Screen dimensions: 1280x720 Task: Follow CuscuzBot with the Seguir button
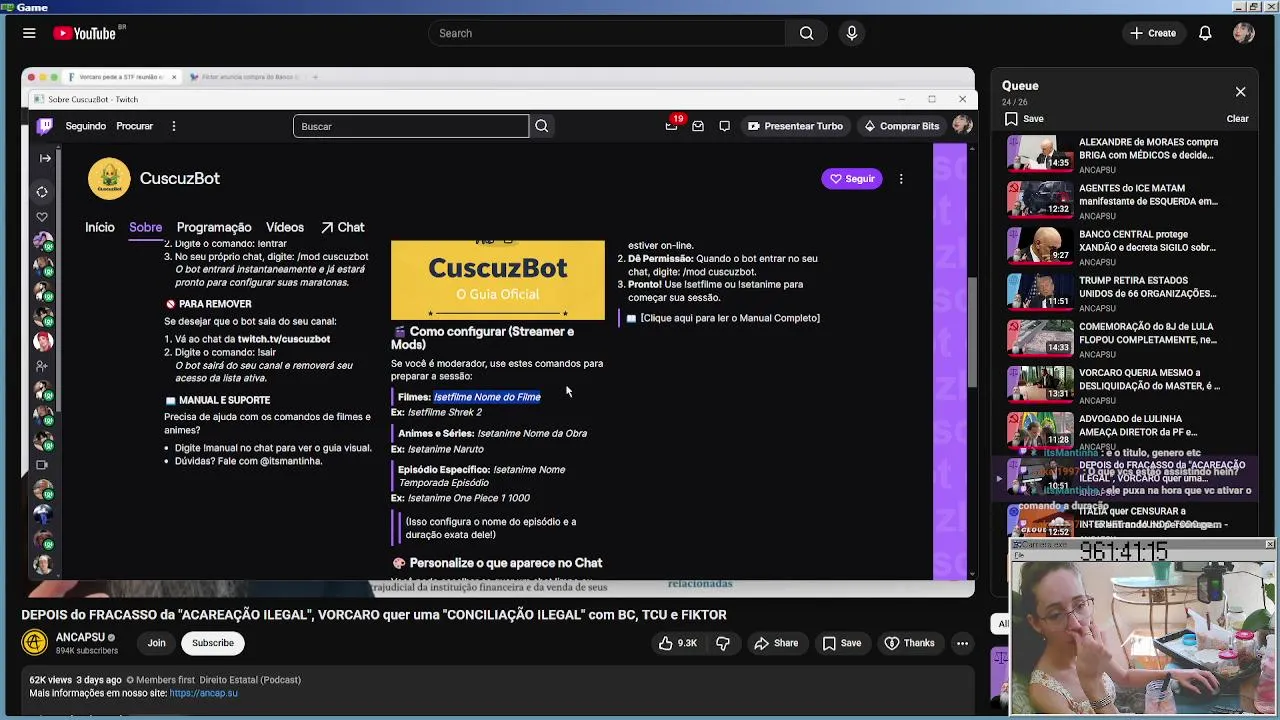(852, 179)
